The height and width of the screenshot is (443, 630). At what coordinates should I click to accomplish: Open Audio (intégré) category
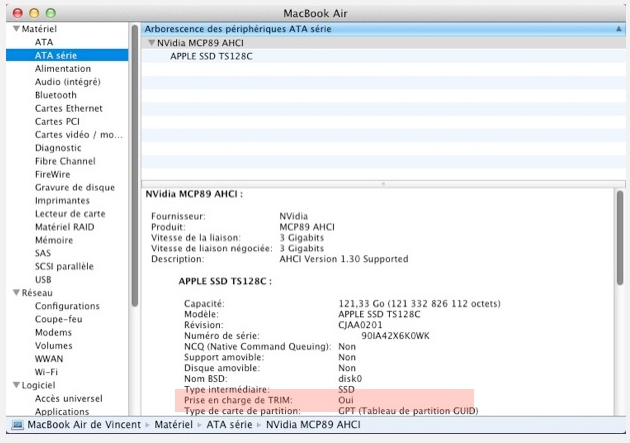click(68, 82)
